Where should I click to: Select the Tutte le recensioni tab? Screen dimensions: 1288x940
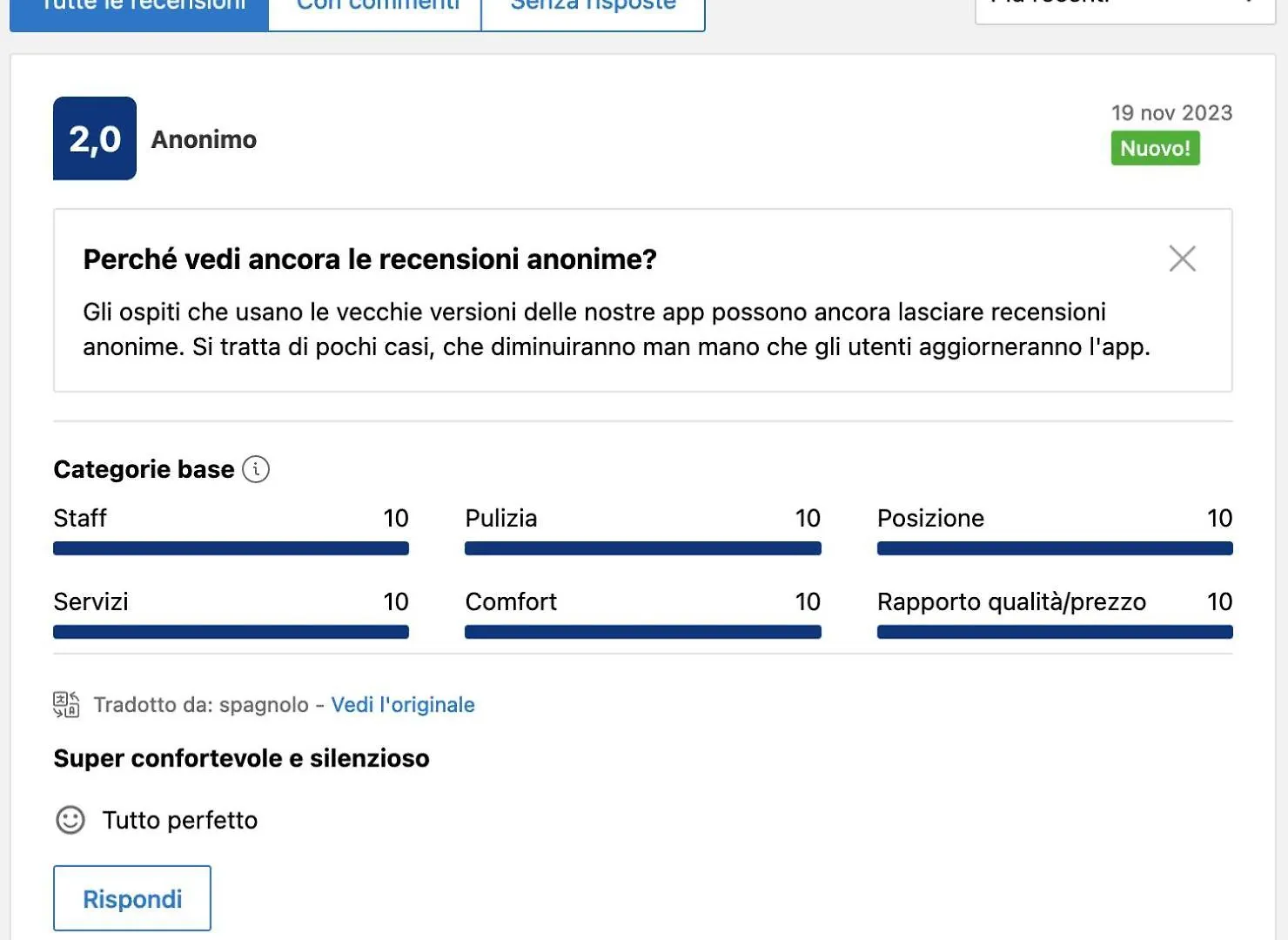(x=139, y=9)
